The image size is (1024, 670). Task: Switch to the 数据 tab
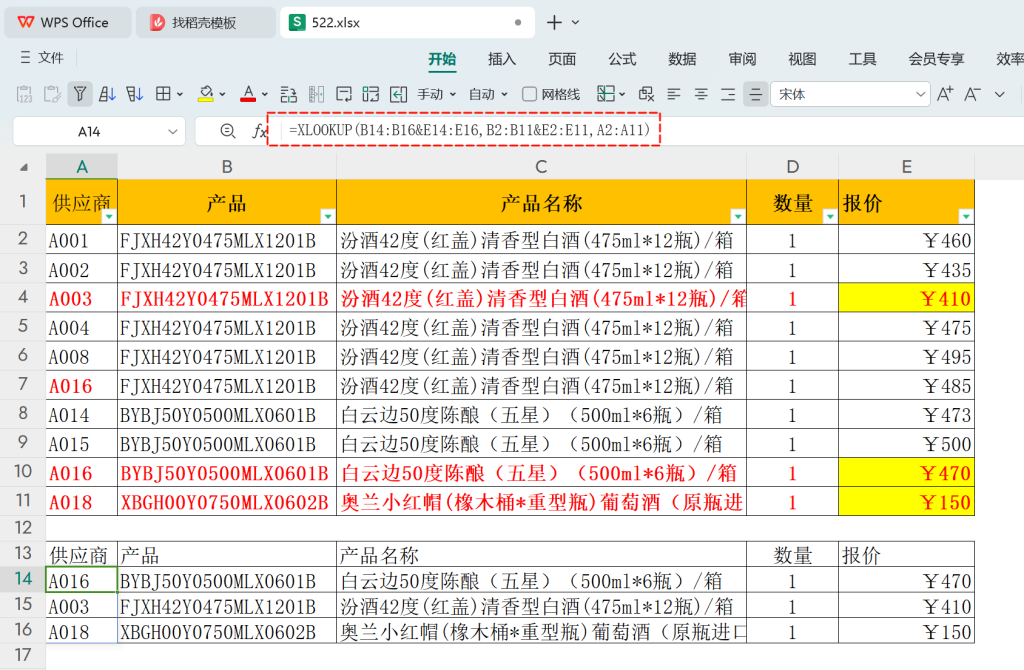coord(682,59)
